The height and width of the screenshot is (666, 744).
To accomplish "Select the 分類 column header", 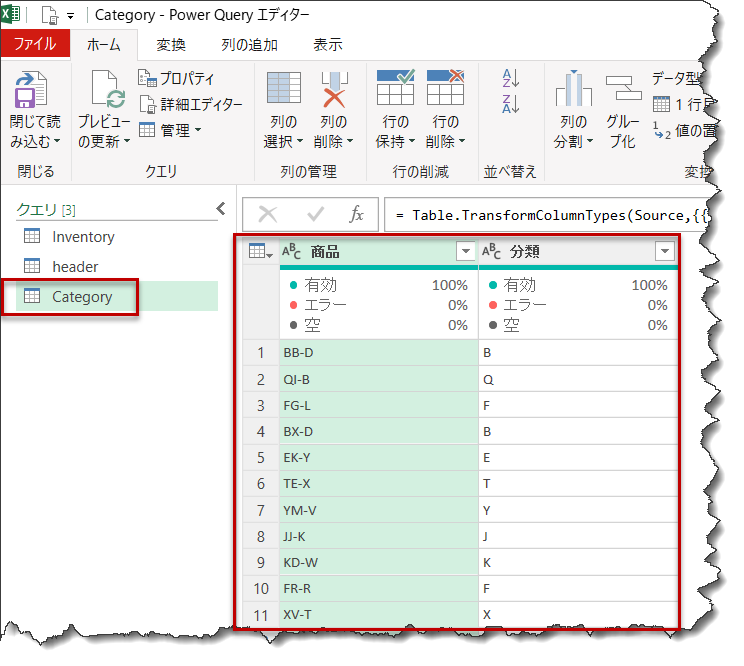I will [x=578, y=251].
